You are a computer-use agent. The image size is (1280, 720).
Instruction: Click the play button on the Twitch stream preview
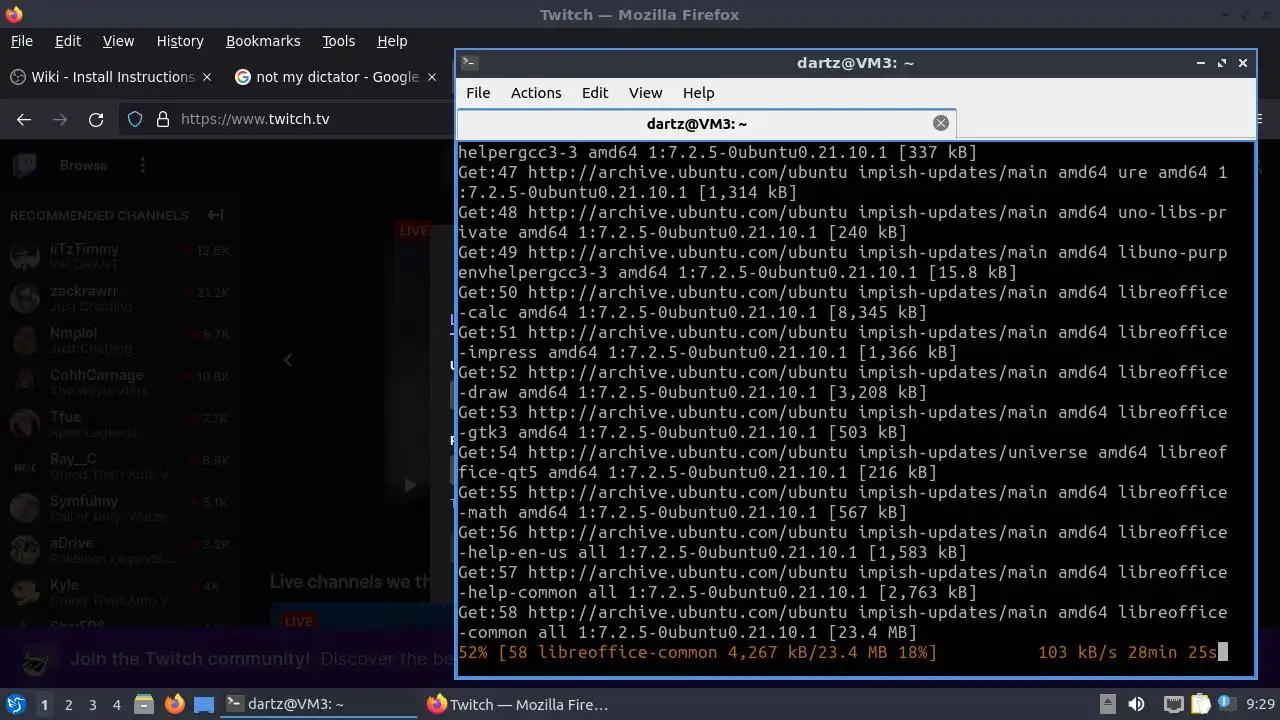click(x=409, y=485)
